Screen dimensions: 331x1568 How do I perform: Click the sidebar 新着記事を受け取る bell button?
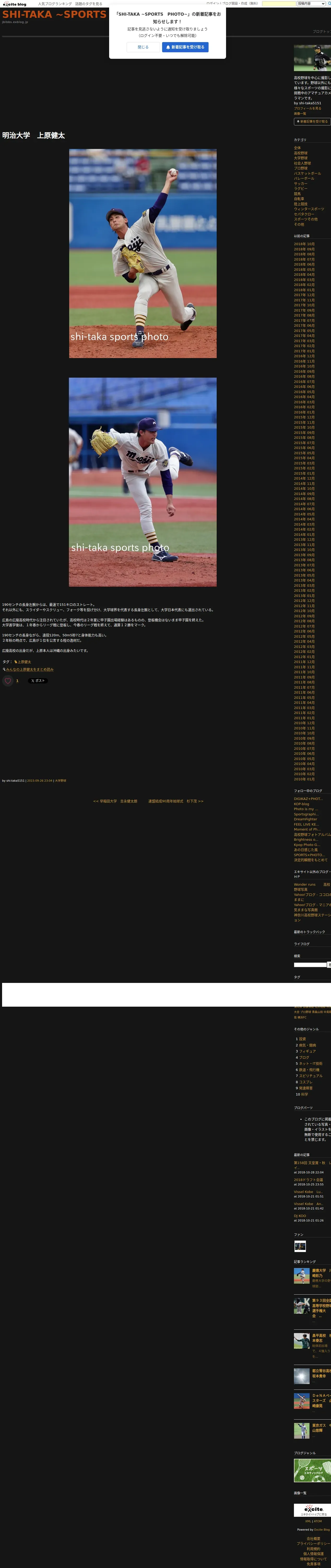[x=312, y=121]
